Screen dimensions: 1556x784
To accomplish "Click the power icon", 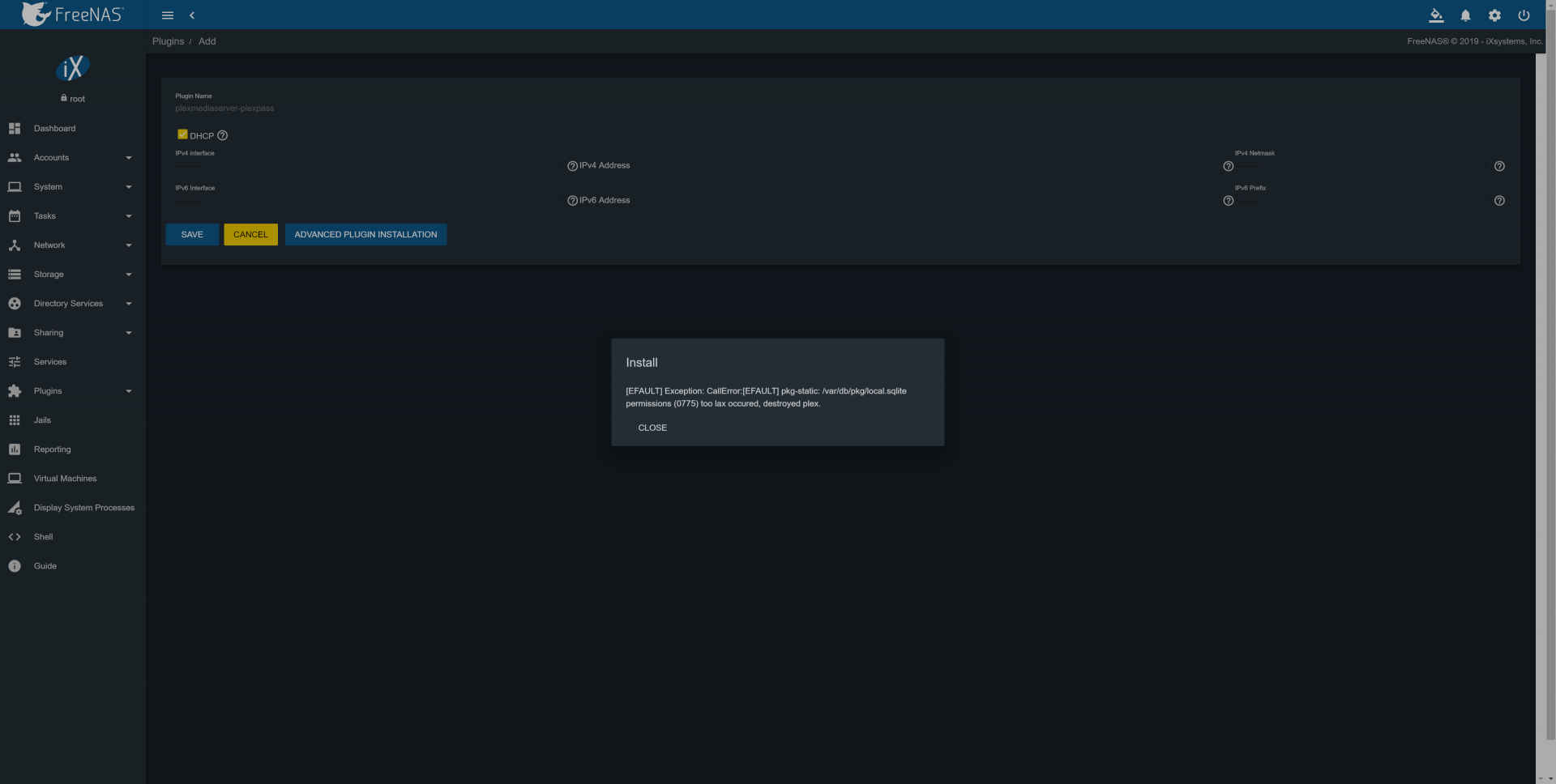I will (1524, 15).
